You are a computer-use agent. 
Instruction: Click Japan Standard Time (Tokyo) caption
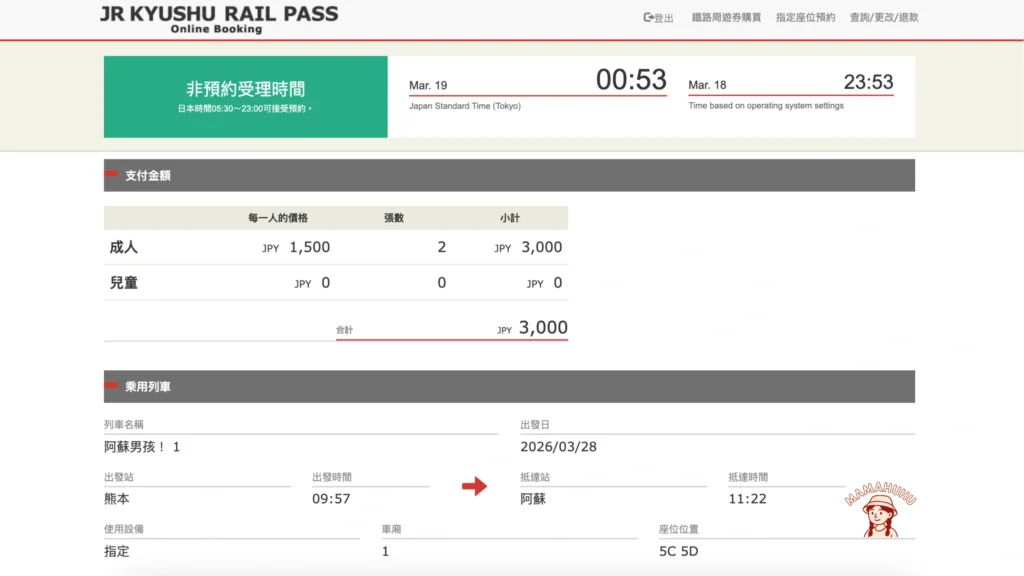[x=465, y=106]
